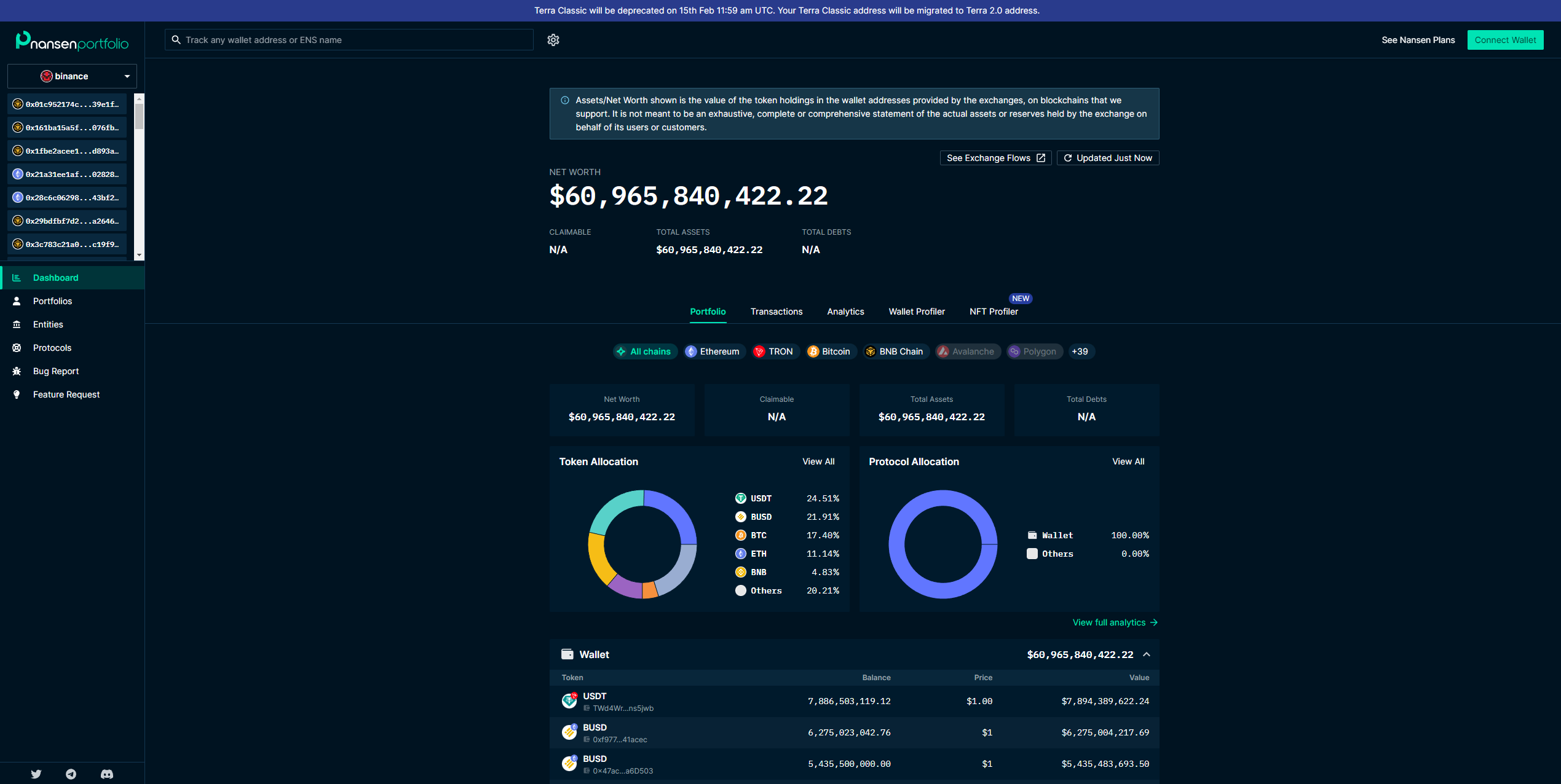Show the +39 more chains
This screenshot has width=1561, height=784.
coord(1080,351)
